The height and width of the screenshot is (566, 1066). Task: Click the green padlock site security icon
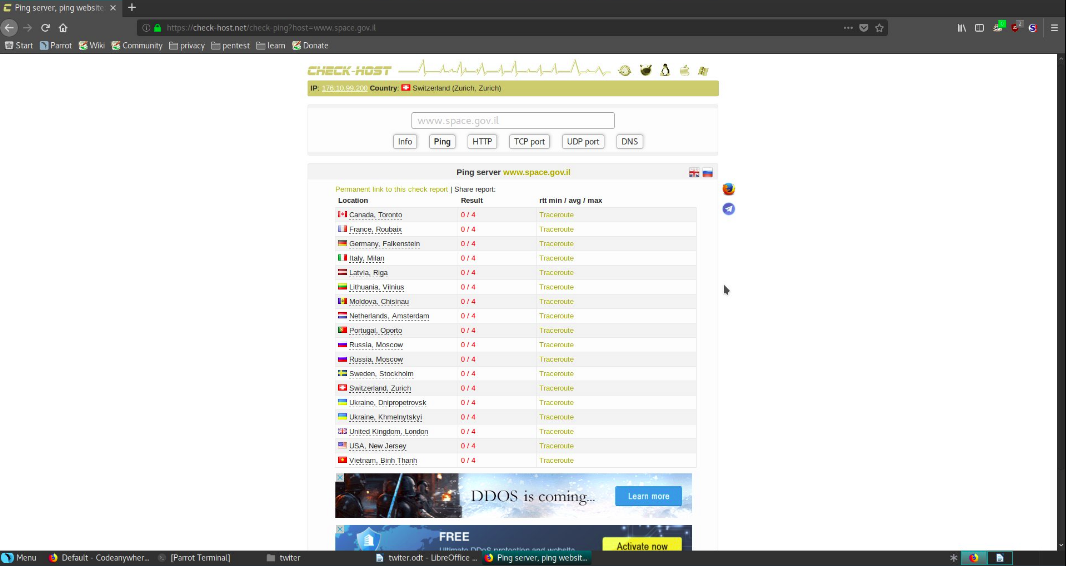tap(158, 28)
